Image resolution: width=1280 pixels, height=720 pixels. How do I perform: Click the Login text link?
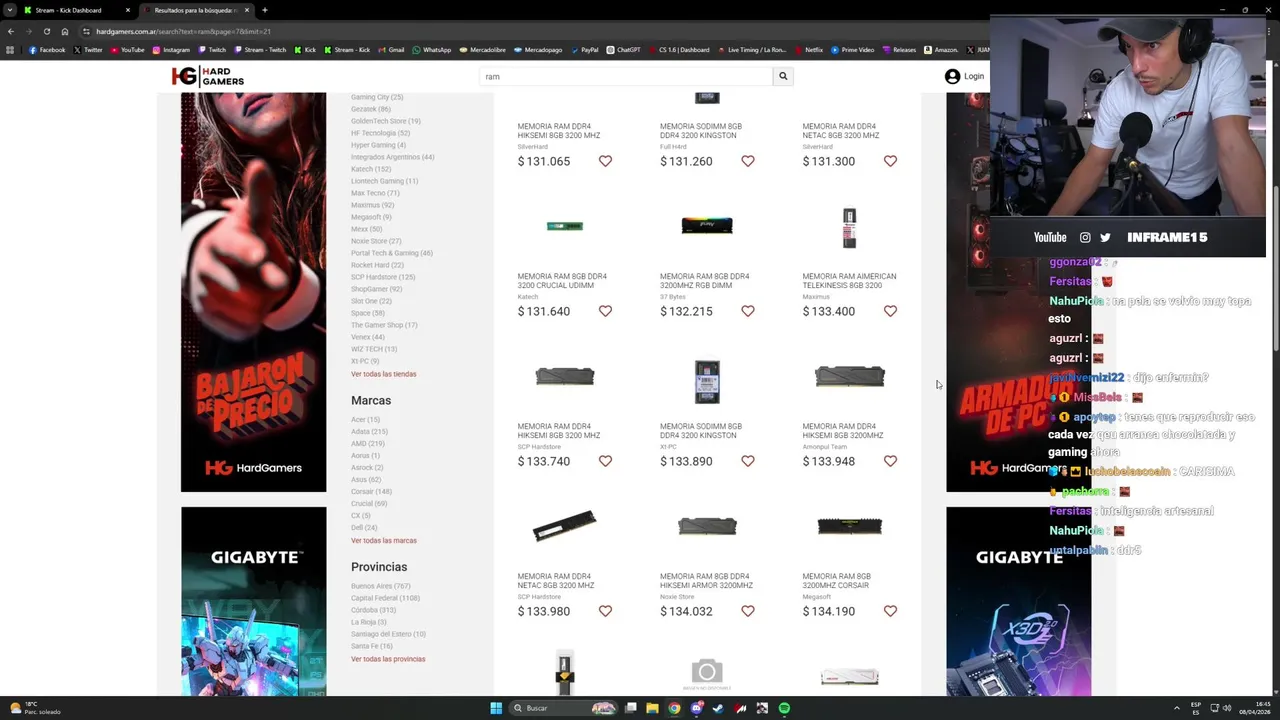coord(974,76)
